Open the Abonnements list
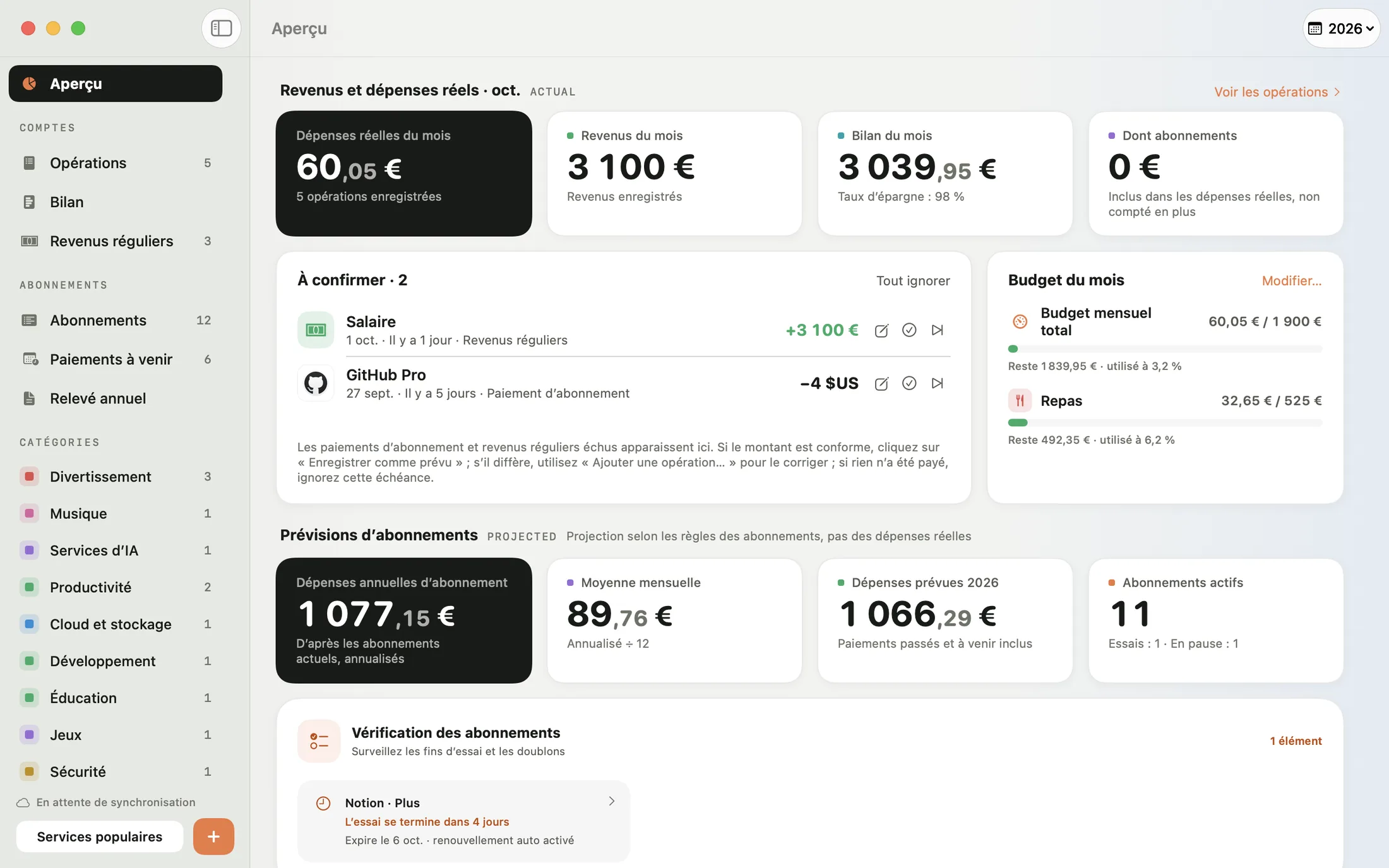This screenshot has width=1389, height=868. (116, 320)
